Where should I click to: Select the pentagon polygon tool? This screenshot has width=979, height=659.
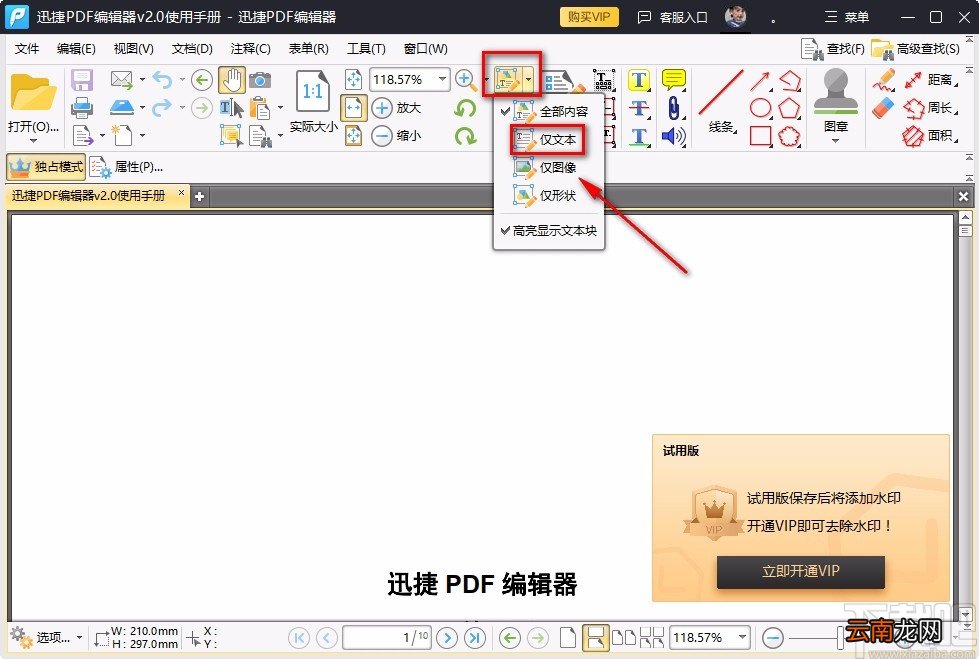click(790, 108)
